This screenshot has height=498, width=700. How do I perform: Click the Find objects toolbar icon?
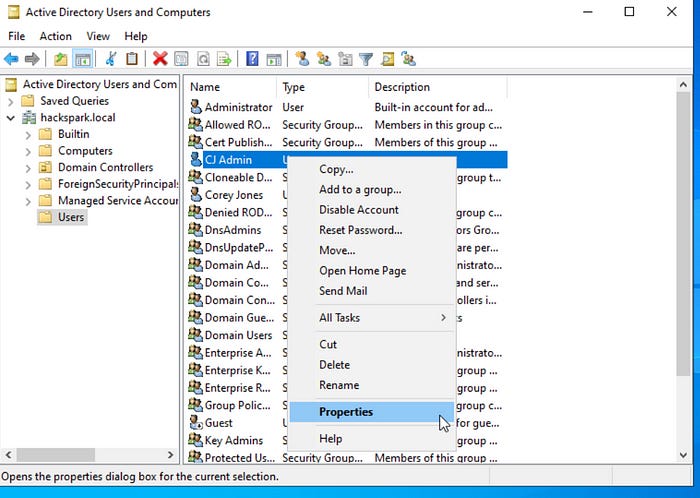[388, 59]
